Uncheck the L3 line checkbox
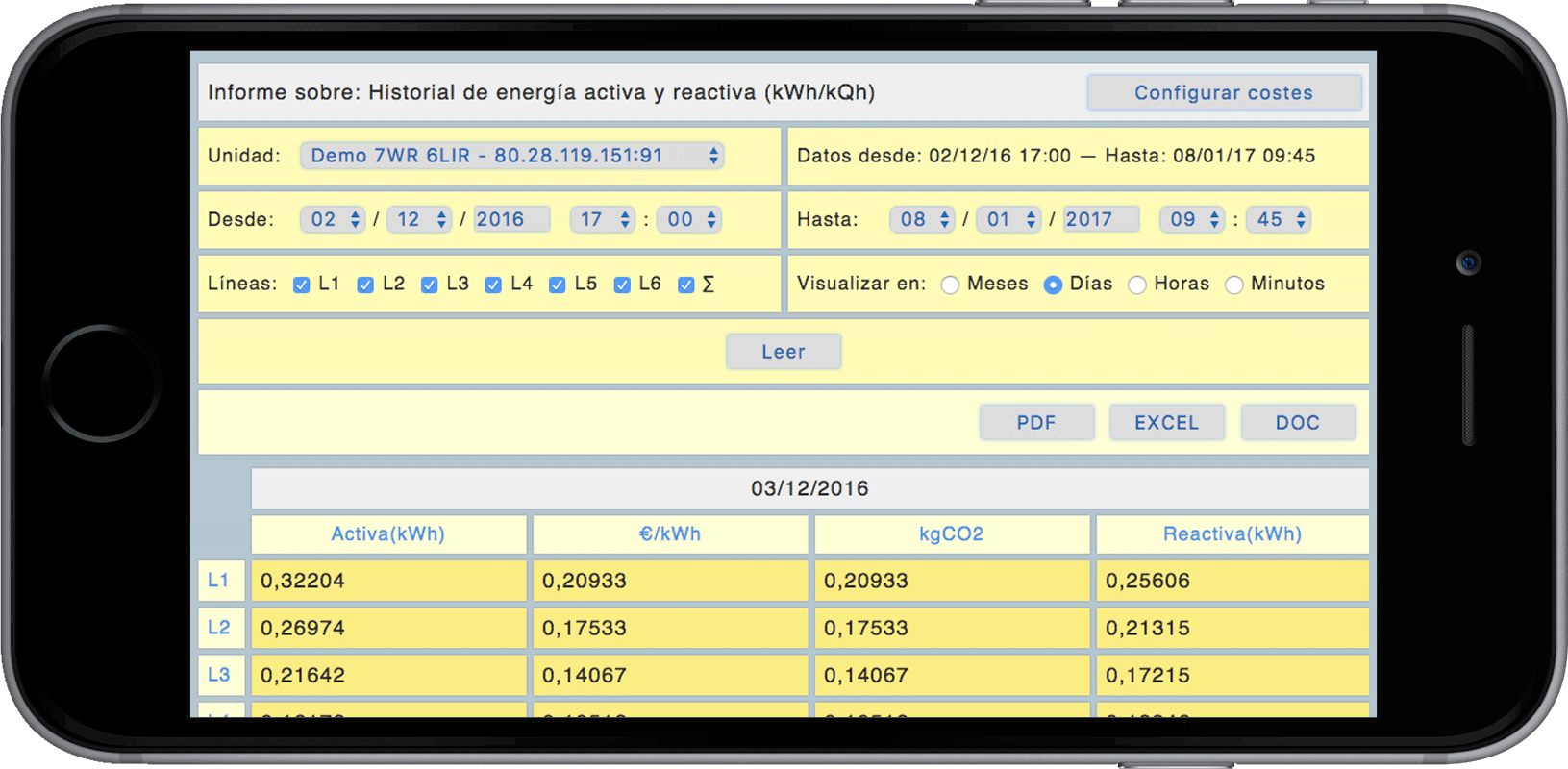Screen dimensions: 1568x769 tap(430, 285)
